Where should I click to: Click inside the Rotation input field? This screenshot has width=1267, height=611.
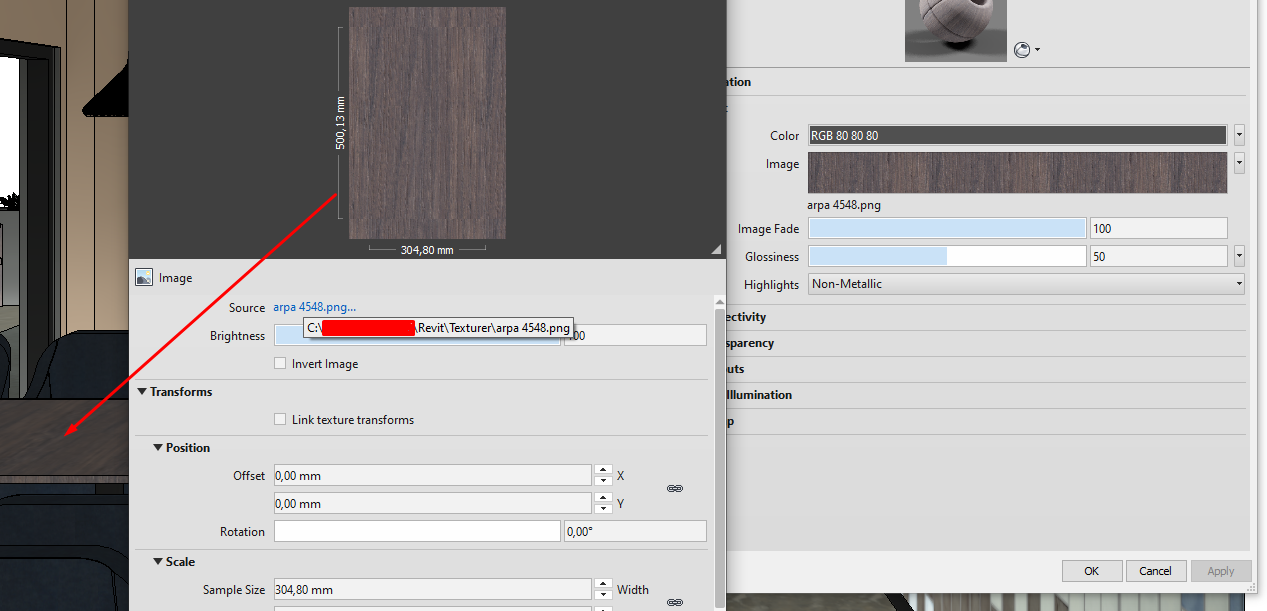pos(417,530)
